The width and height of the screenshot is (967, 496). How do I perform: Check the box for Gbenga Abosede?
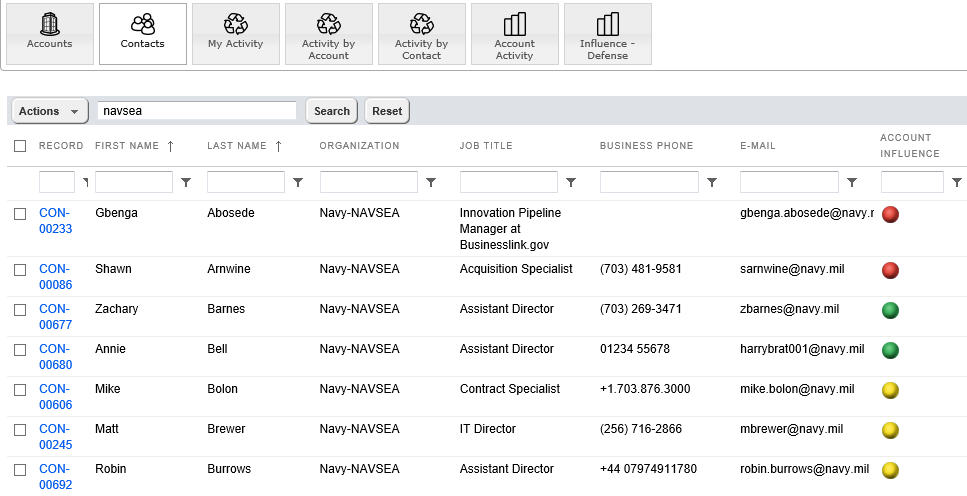20,214
